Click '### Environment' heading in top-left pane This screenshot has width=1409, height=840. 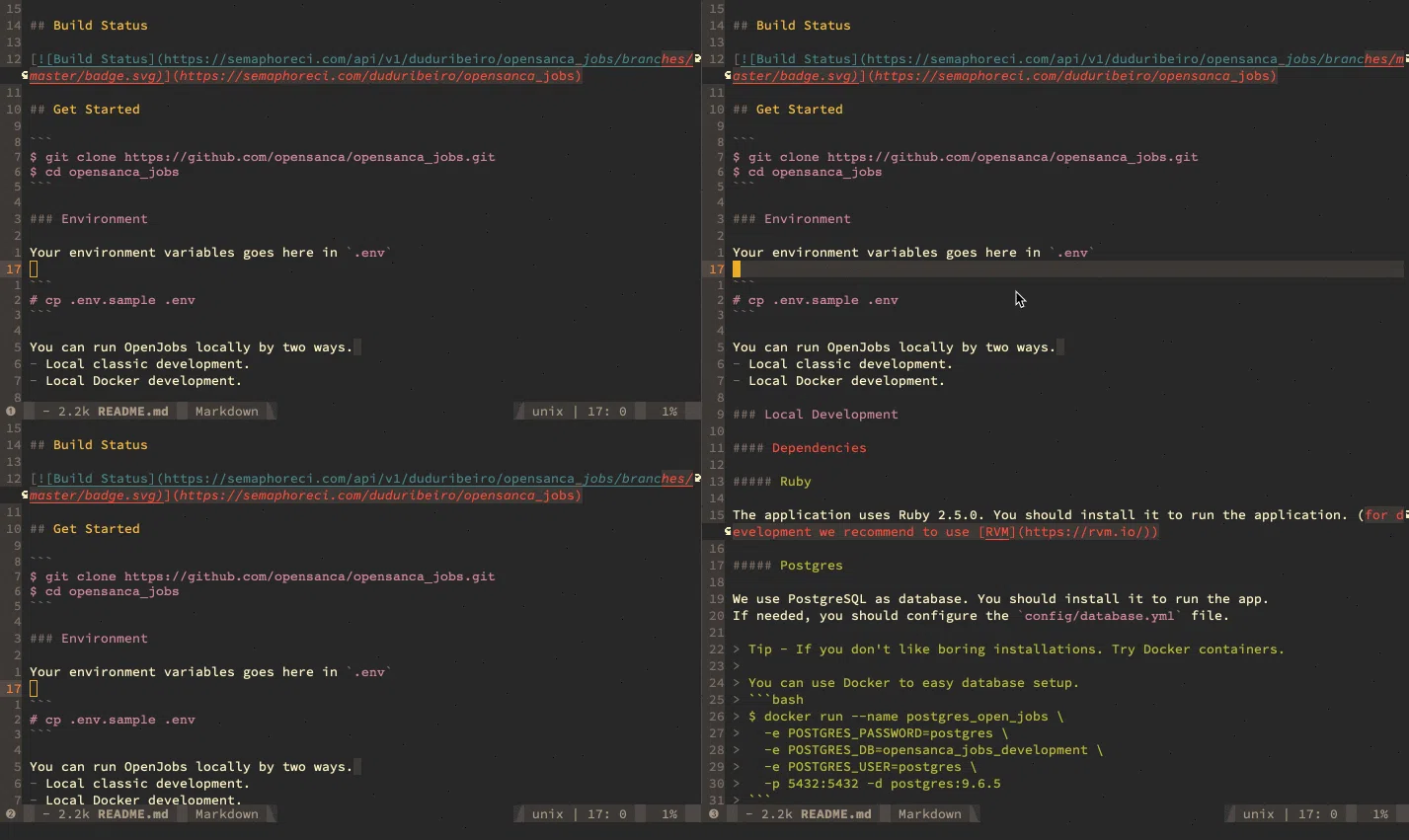89,219
